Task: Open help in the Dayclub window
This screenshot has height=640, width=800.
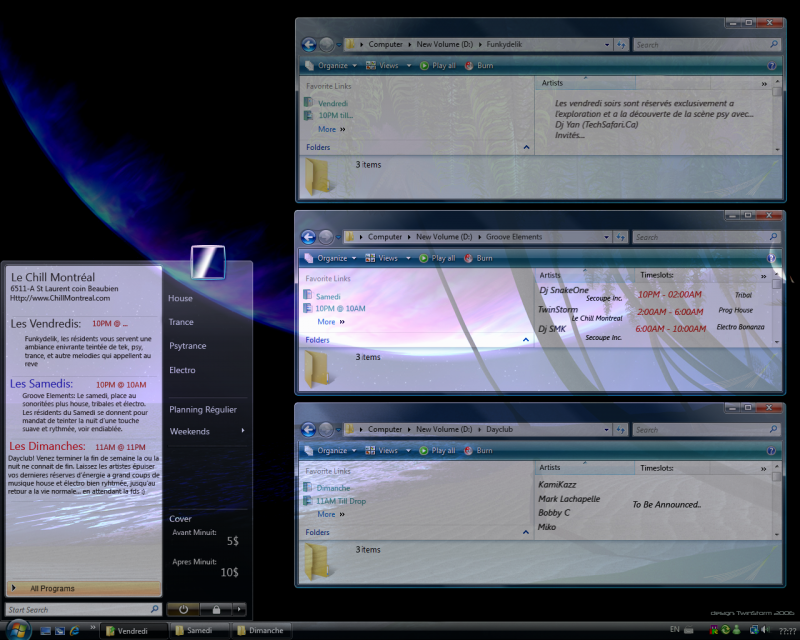Action: coord(771,451)
